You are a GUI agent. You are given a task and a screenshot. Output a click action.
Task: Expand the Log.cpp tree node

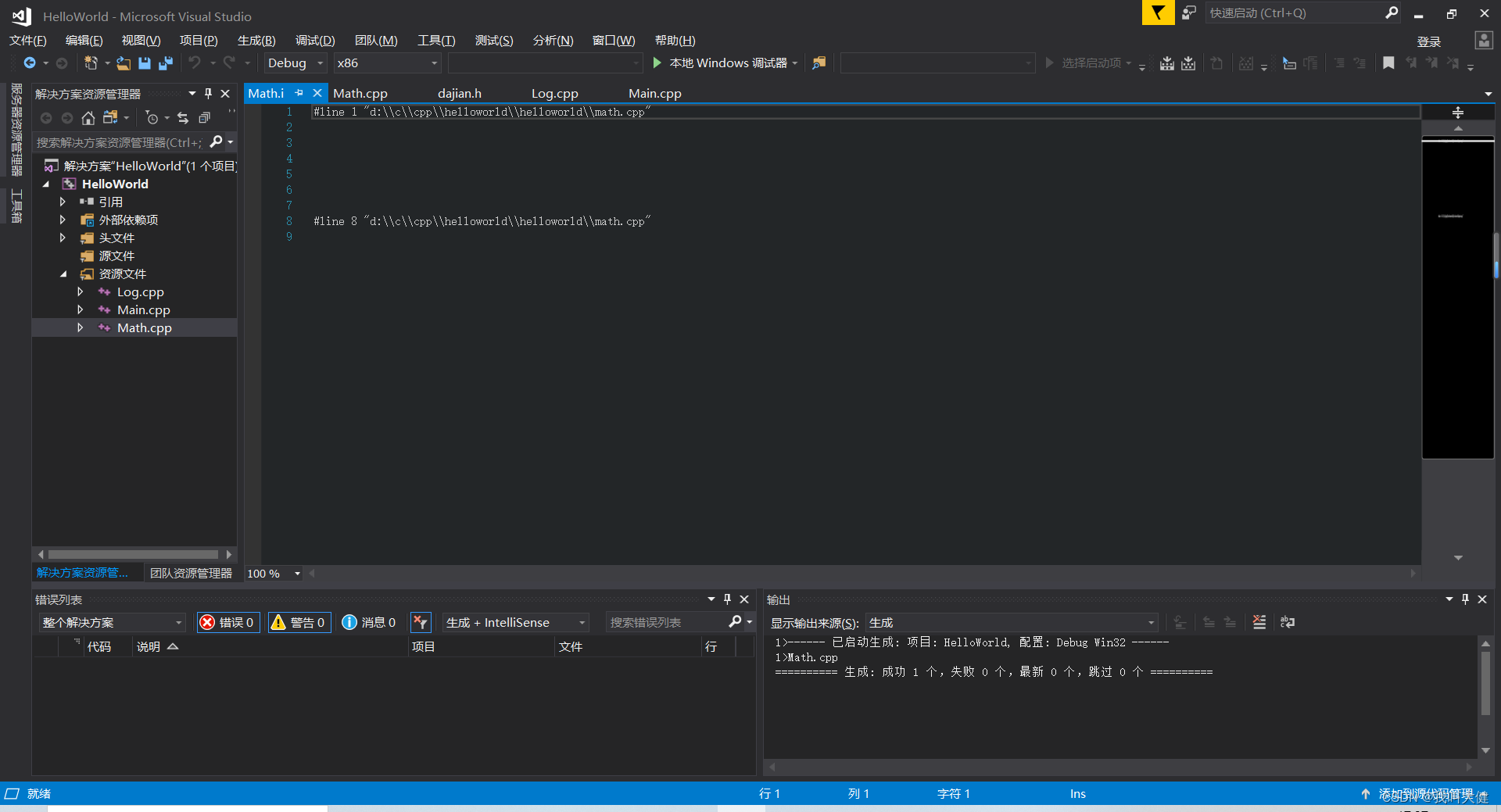coord(80,292)
